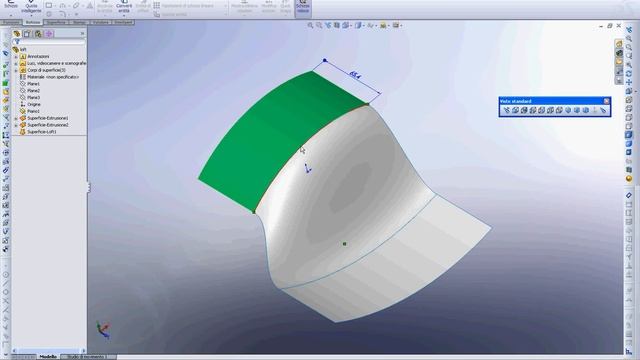
Task: Select Top view in Viste standard toolbar
Action: [x=551, y=110]
